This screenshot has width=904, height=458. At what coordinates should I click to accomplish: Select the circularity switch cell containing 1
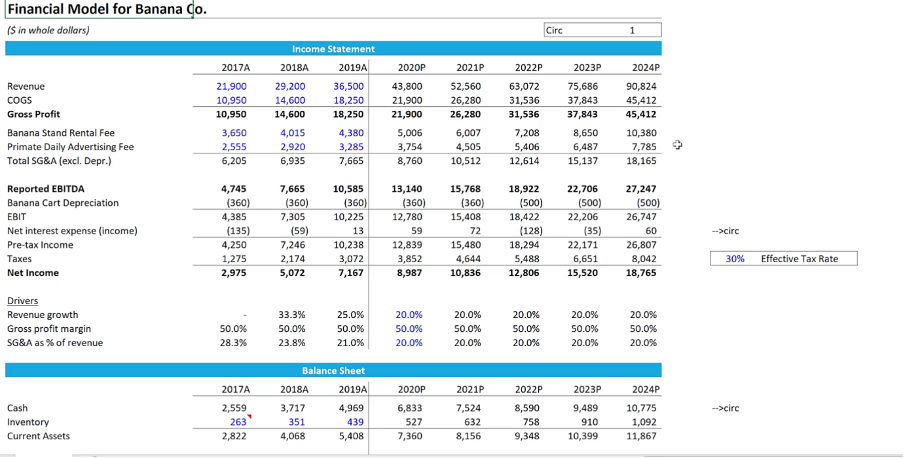[632, 30]
